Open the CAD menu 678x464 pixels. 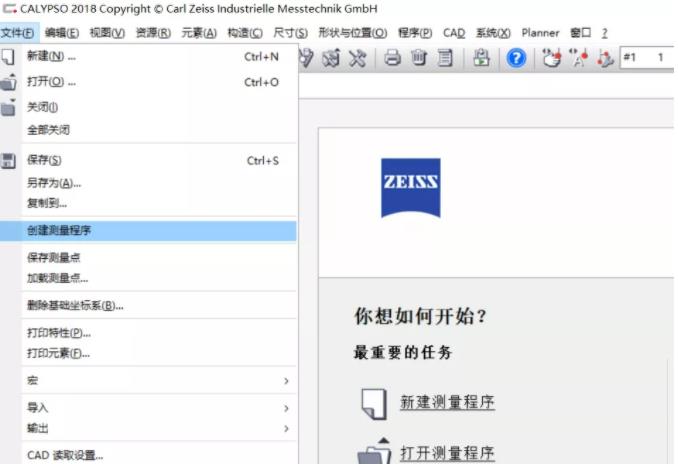tap(454, 33)
